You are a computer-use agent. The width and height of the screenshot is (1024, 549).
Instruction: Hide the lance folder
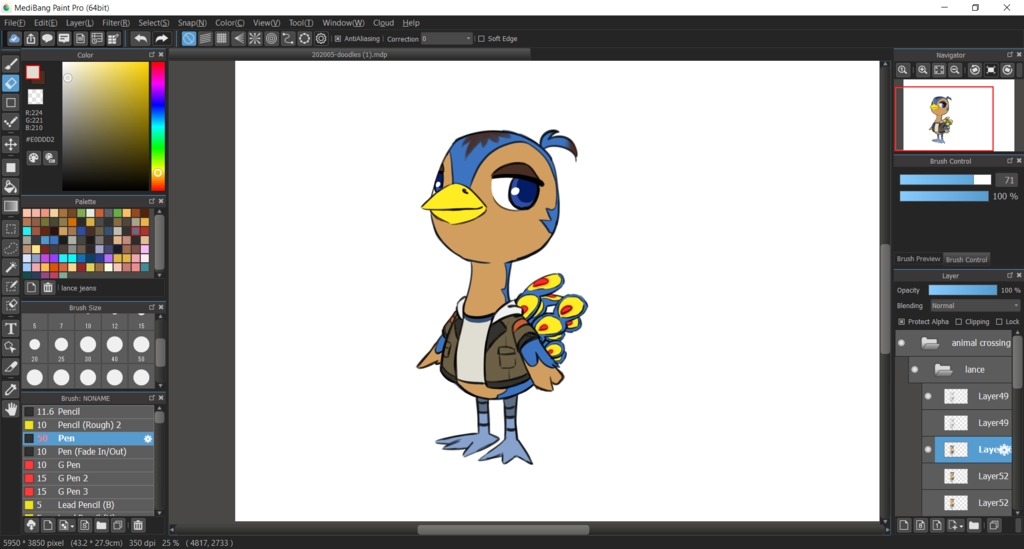point(914,369)
